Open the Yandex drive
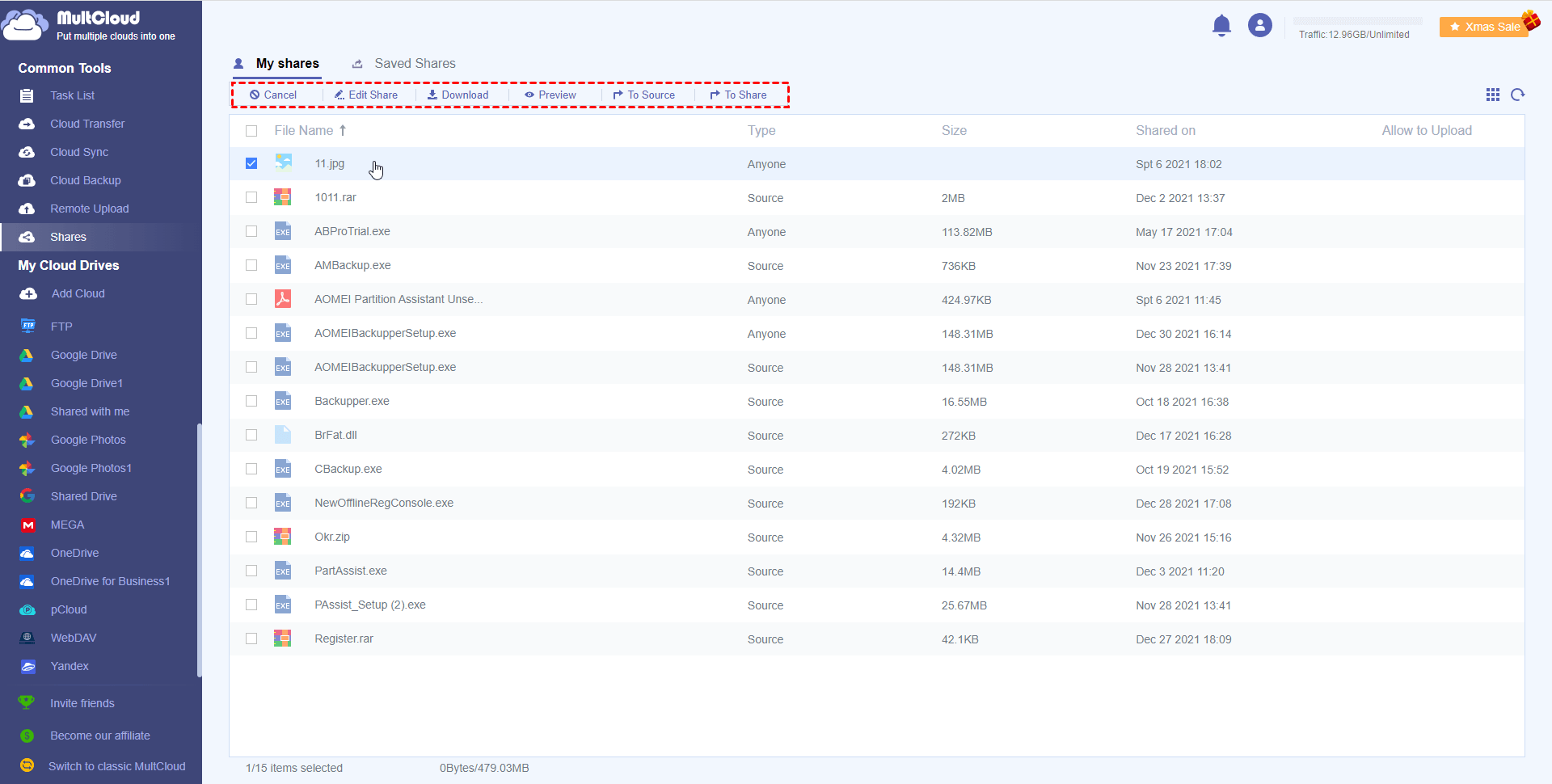Viewport: 1552px width, 784px height. point(70,666)
